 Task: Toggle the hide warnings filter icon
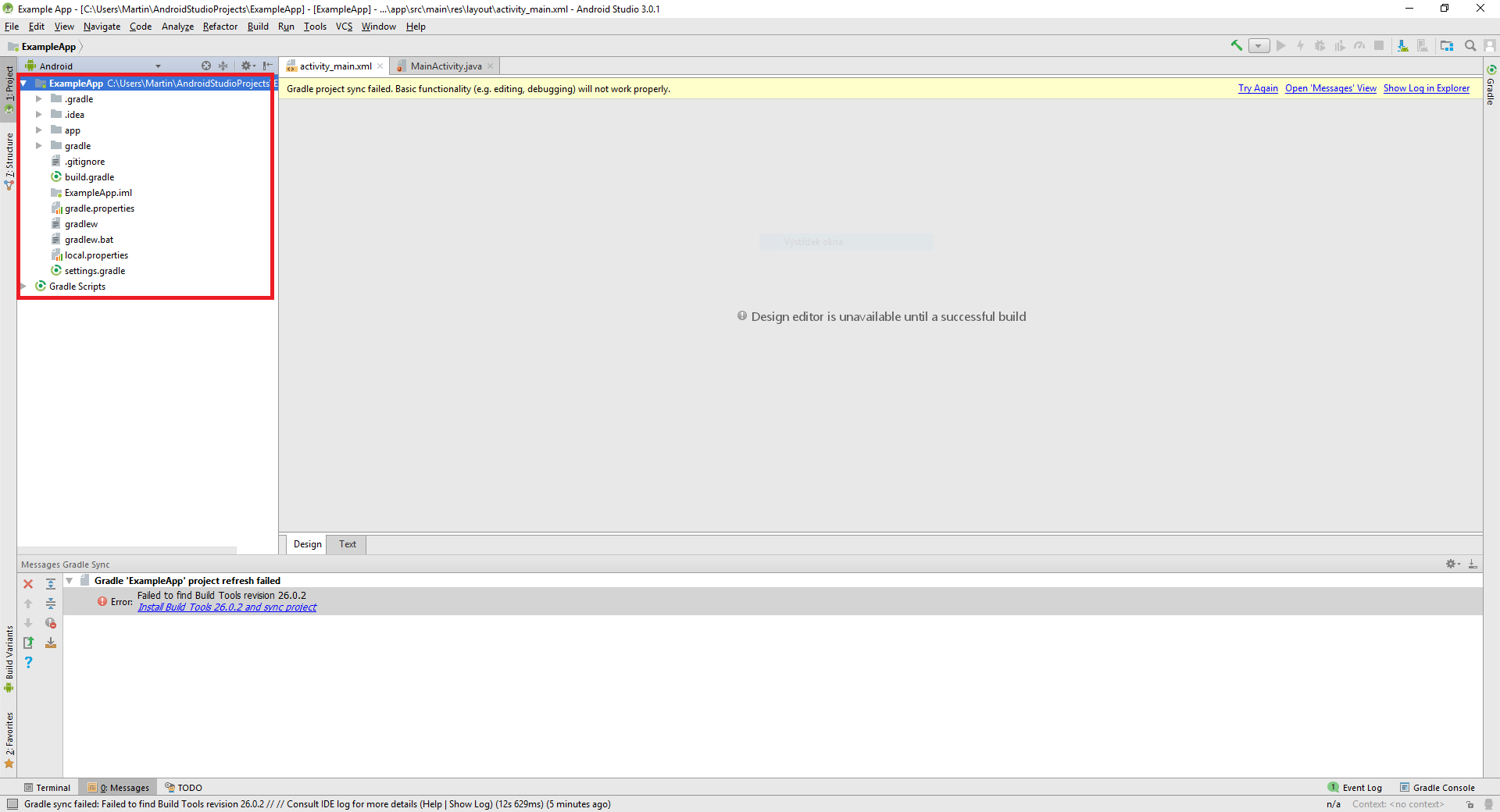(51, 623)
